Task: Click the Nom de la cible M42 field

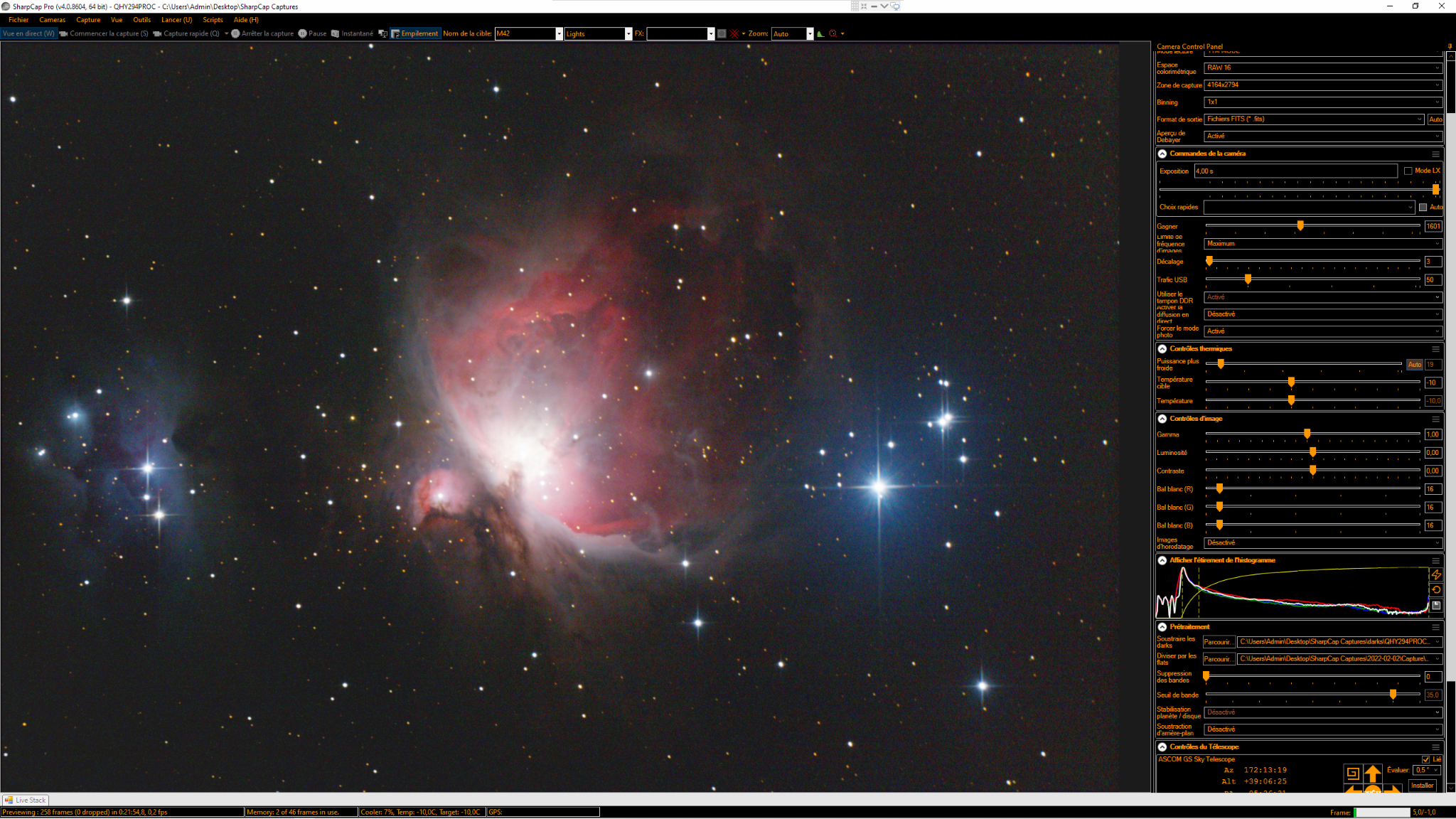Action: click(528, 33)
